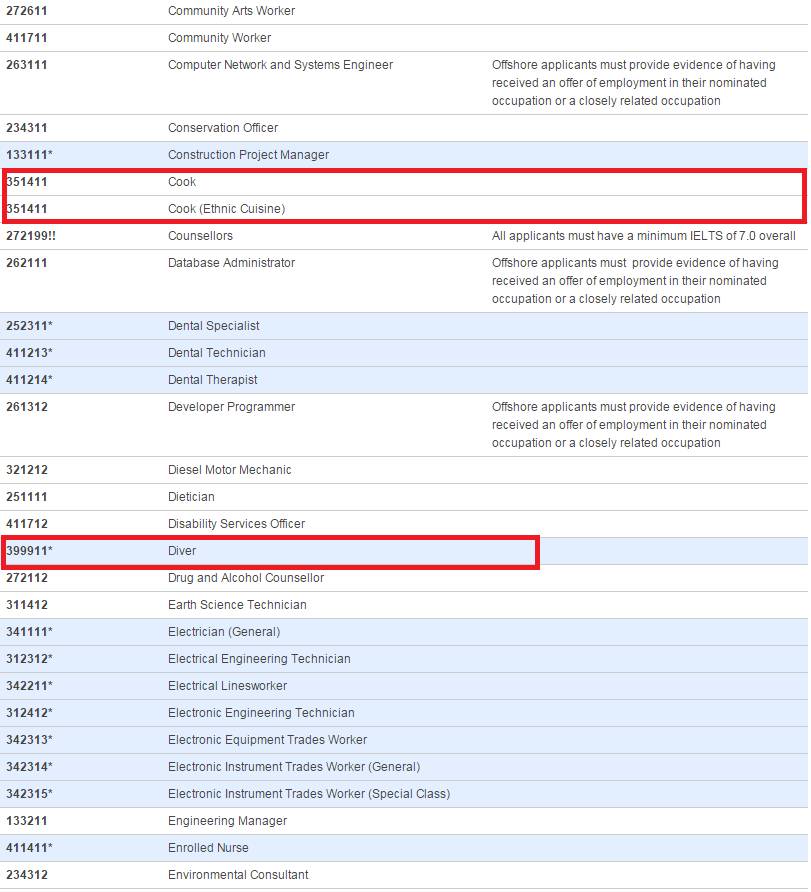Select the highlighted Diver occupation
The image size is (811, 892).
[x=182, y=551]
